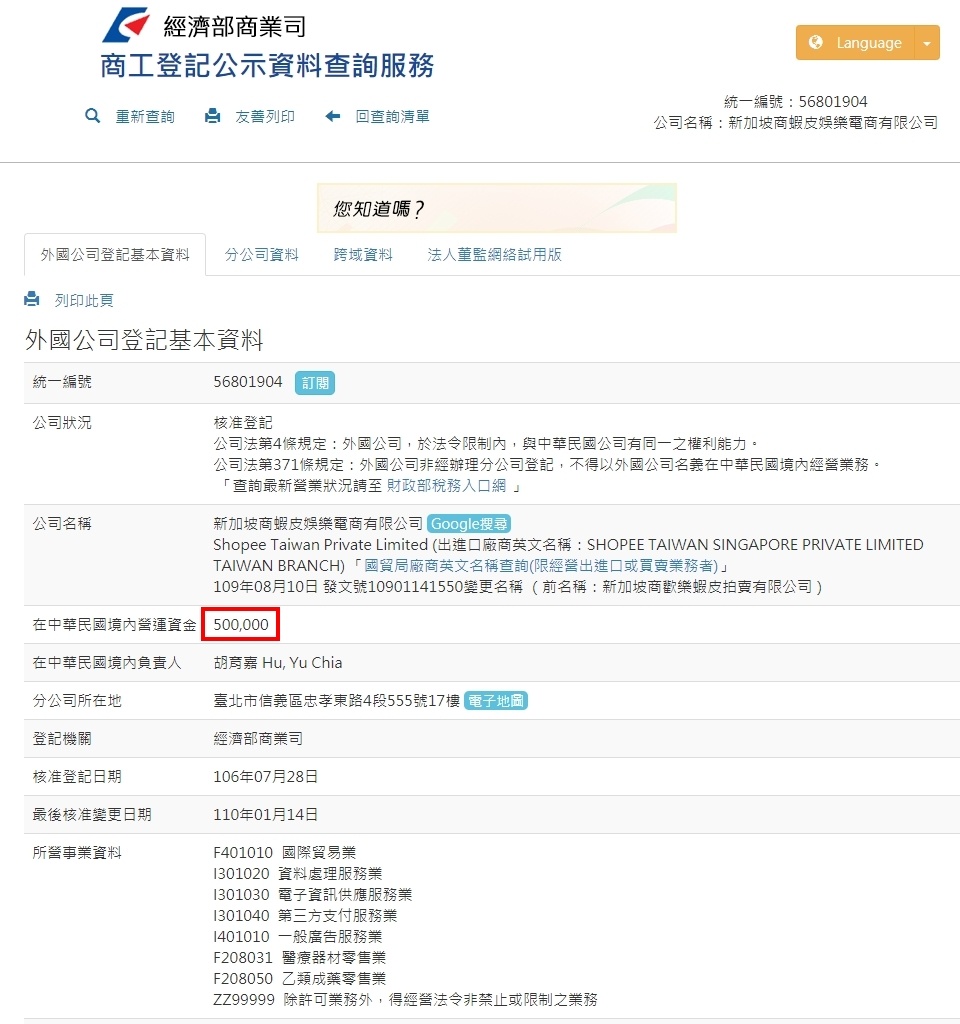The height and width of the screenshot is (1024, 960).
Task: Click the 所營事業資料 row label
Action: [77, 853]
